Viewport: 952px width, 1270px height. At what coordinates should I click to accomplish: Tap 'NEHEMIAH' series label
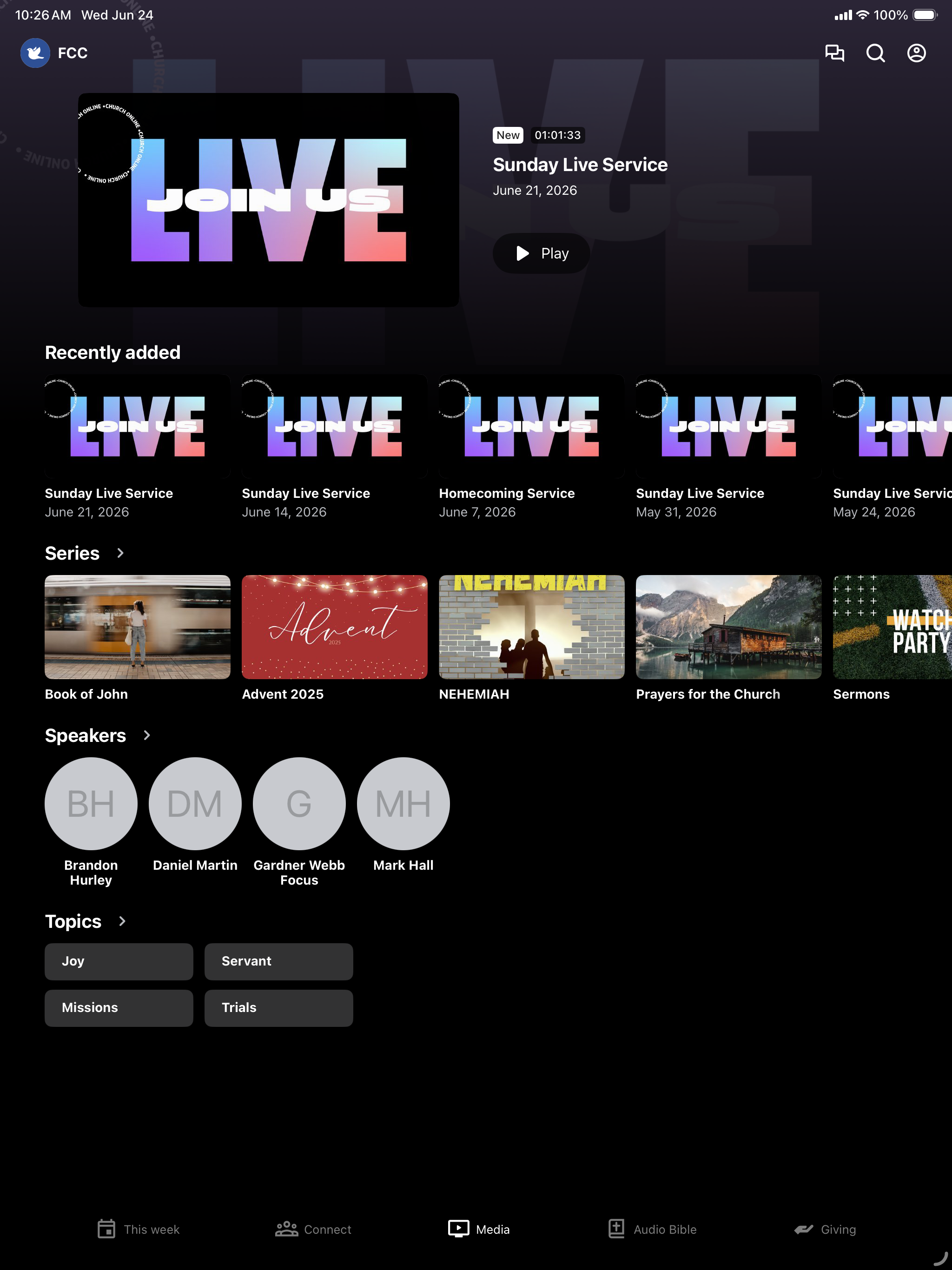474,694
